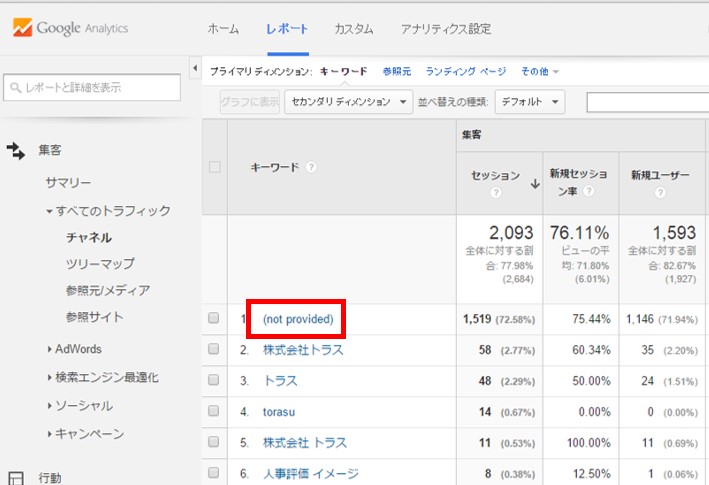Click total sessions value 2,093
This screenshot has height=485, width=709.
pyautogui.click(x=511, y=233)
